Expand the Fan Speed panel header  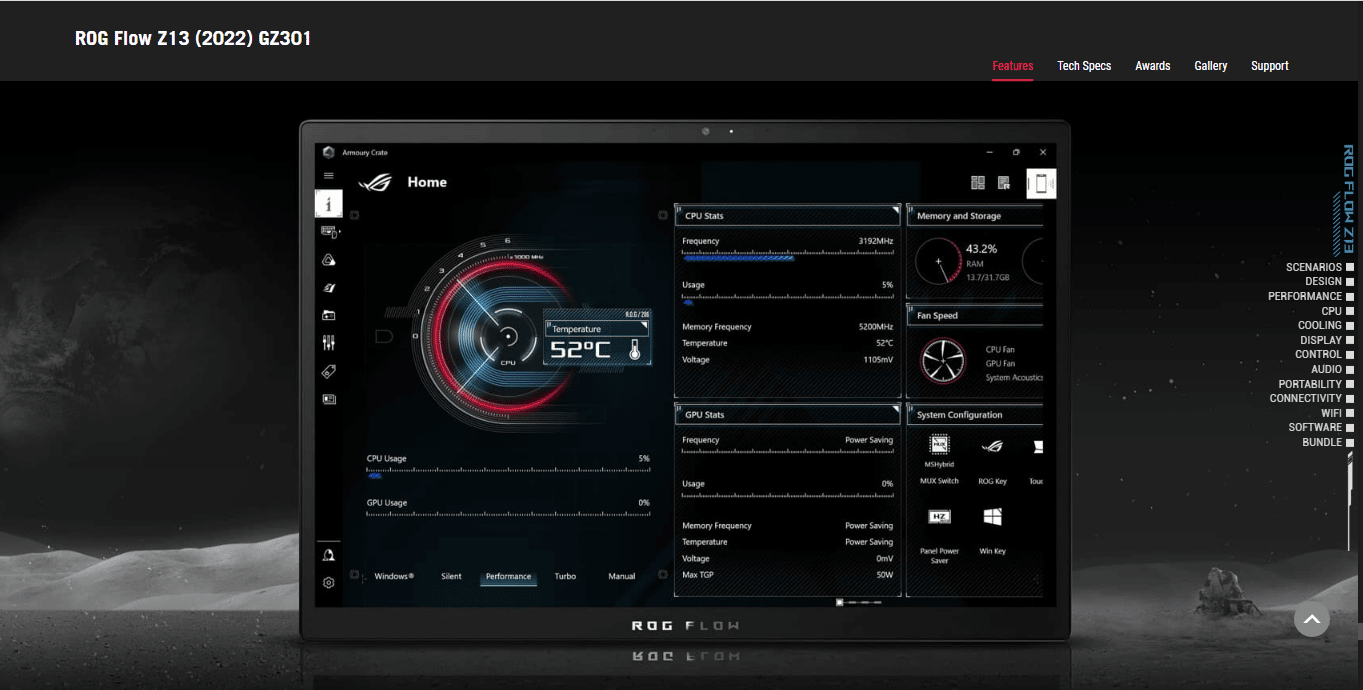(975, 315)
